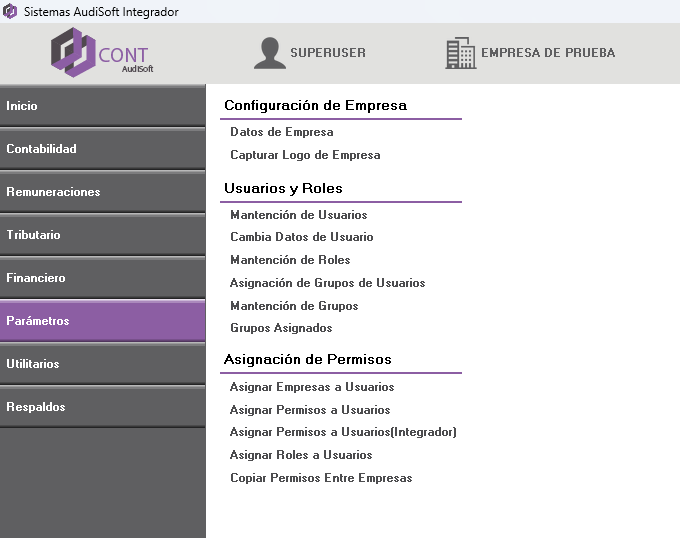Choose Asignar Permisos a Usuarios(Integrador)
The width and height of the screenshot is (680, 538).
tap(343, 432)
